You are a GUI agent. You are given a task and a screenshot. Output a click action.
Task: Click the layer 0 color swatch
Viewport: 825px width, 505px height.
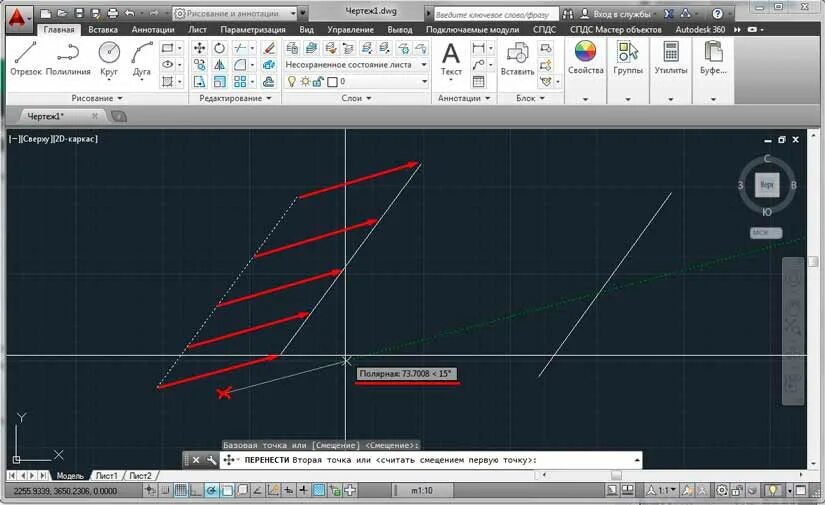(x=333, y=82)
